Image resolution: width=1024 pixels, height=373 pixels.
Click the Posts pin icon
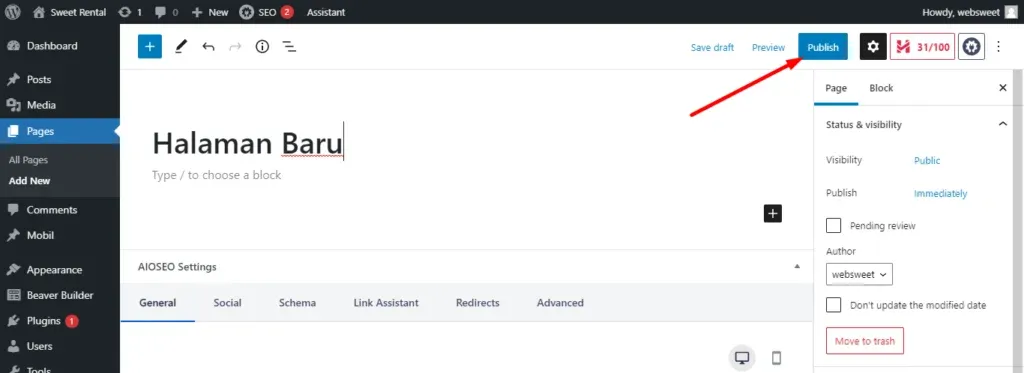point(13,80)
